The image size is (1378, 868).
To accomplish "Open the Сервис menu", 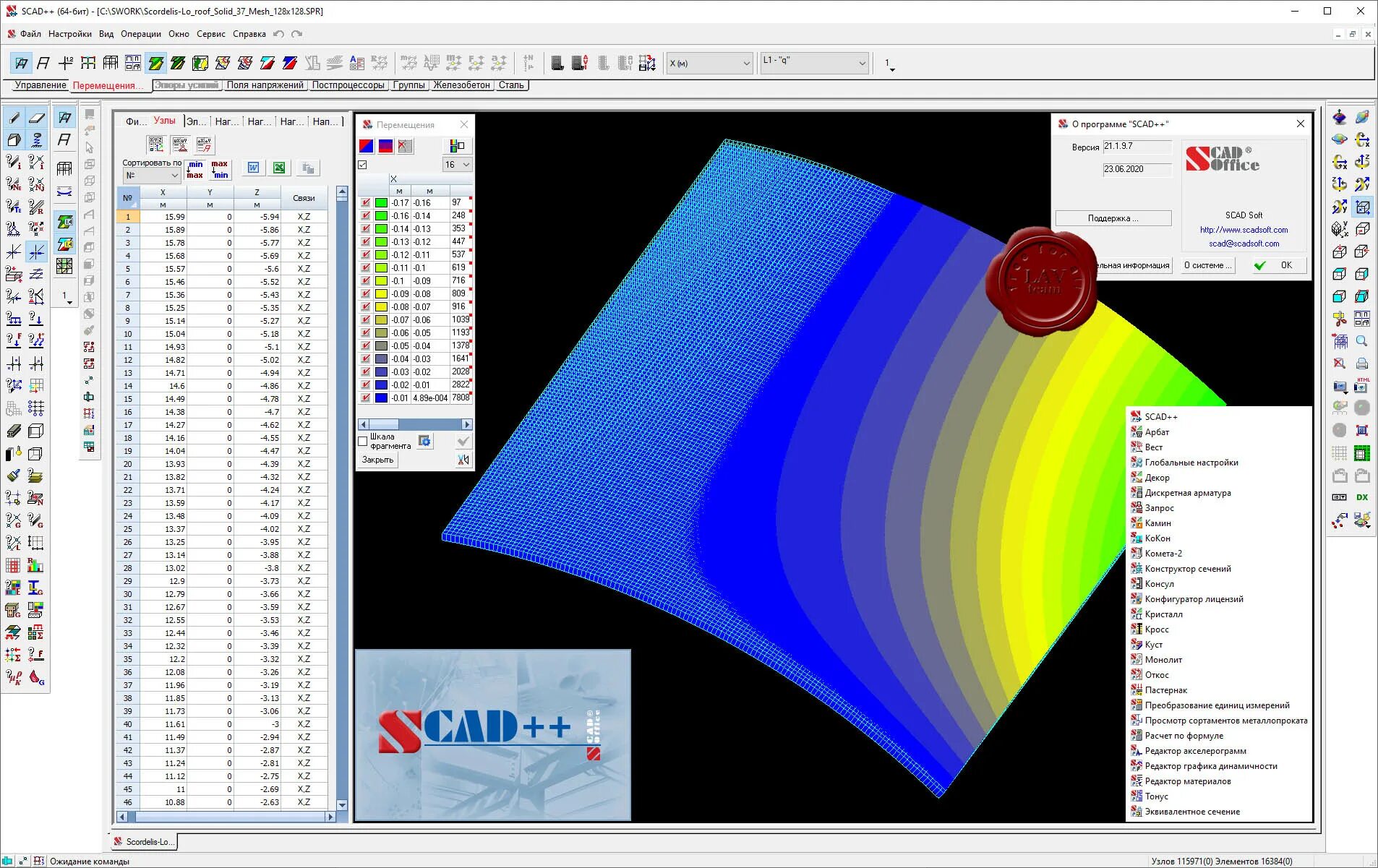I will [x=210, y=34].
